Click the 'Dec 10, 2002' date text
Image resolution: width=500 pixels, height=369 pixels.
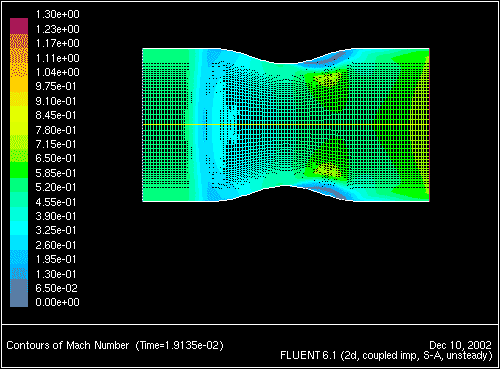pos(460,345)
